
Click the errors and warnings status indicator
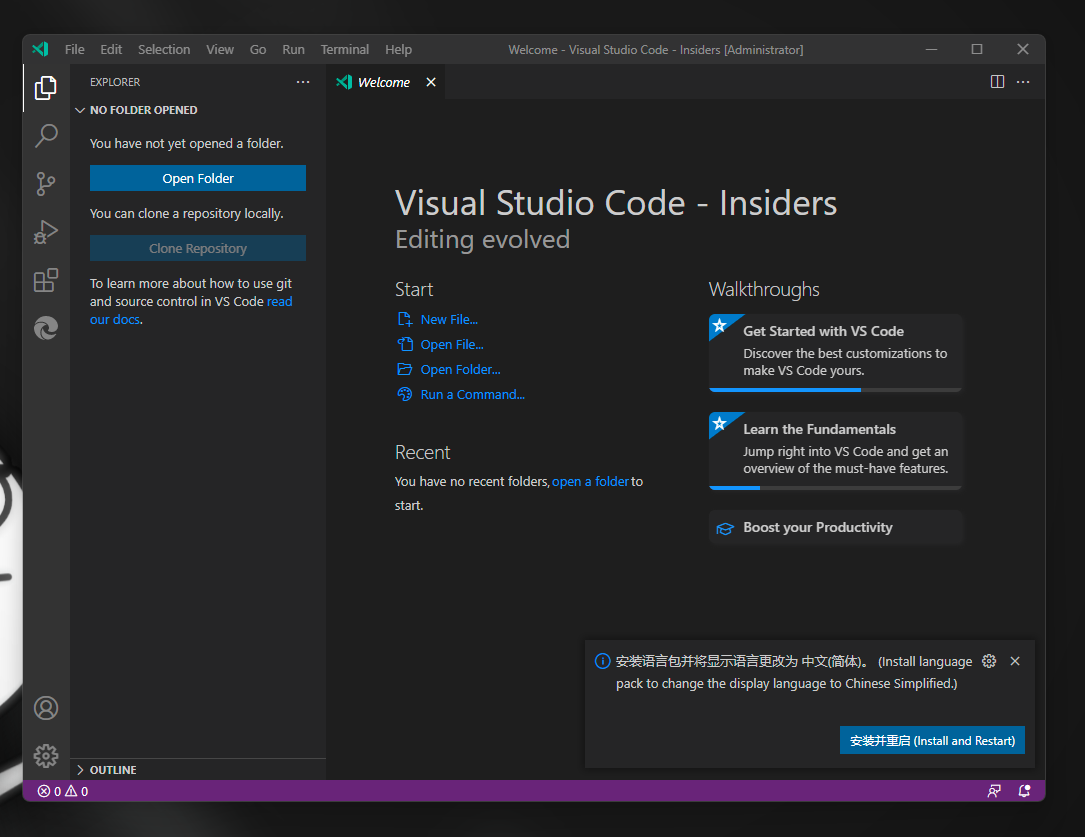(63, 791)
